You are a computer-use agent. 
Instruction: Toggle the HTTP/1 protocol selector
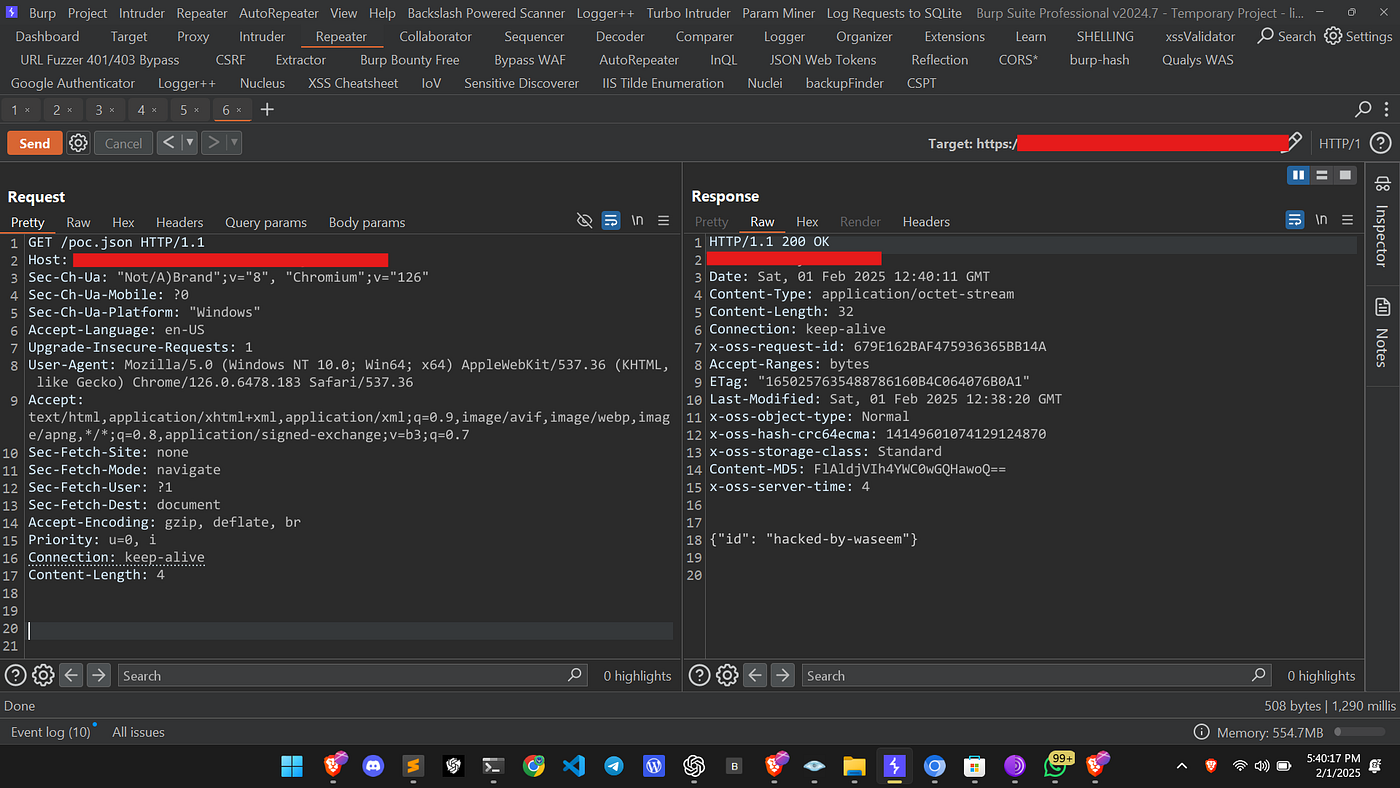(x=1340, y=143)
